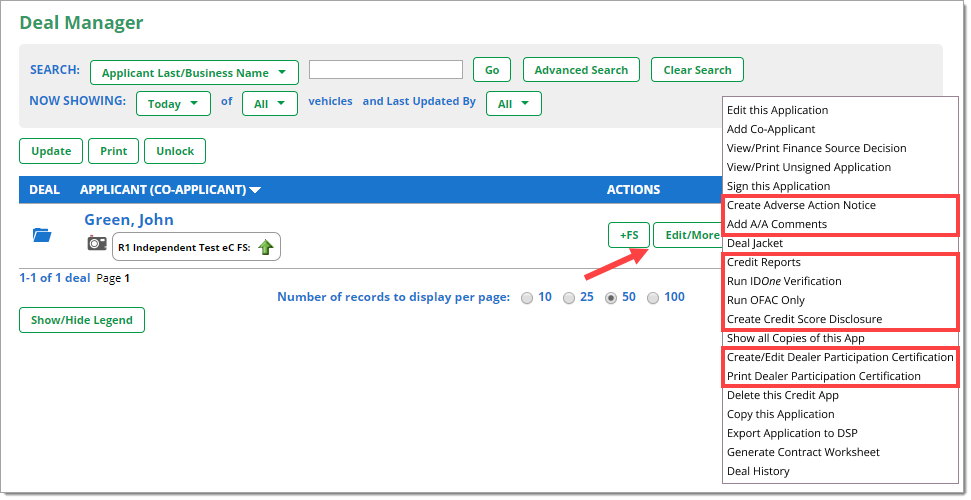Click the green up arrow status icon

coord(266,247)
